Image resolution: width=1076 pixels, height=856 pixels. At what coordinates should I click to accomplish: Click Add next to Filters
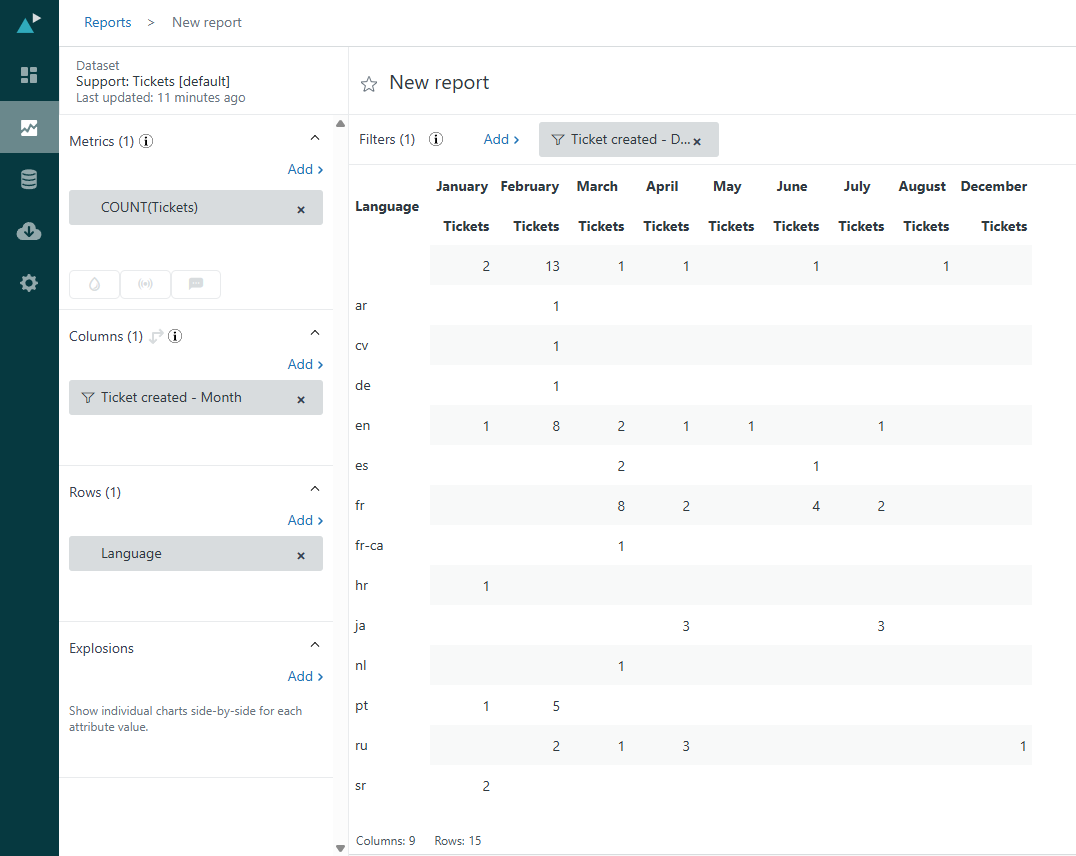point(501,140)
